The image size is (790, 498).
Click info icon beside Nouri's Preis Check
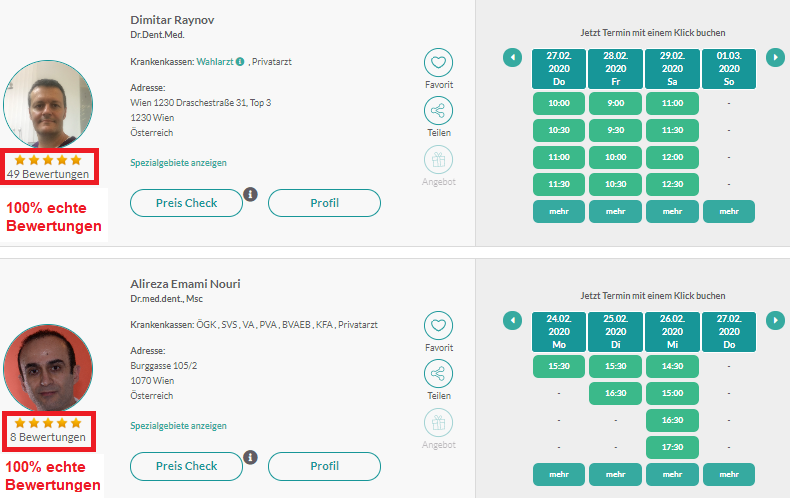(x=250, y=457)
